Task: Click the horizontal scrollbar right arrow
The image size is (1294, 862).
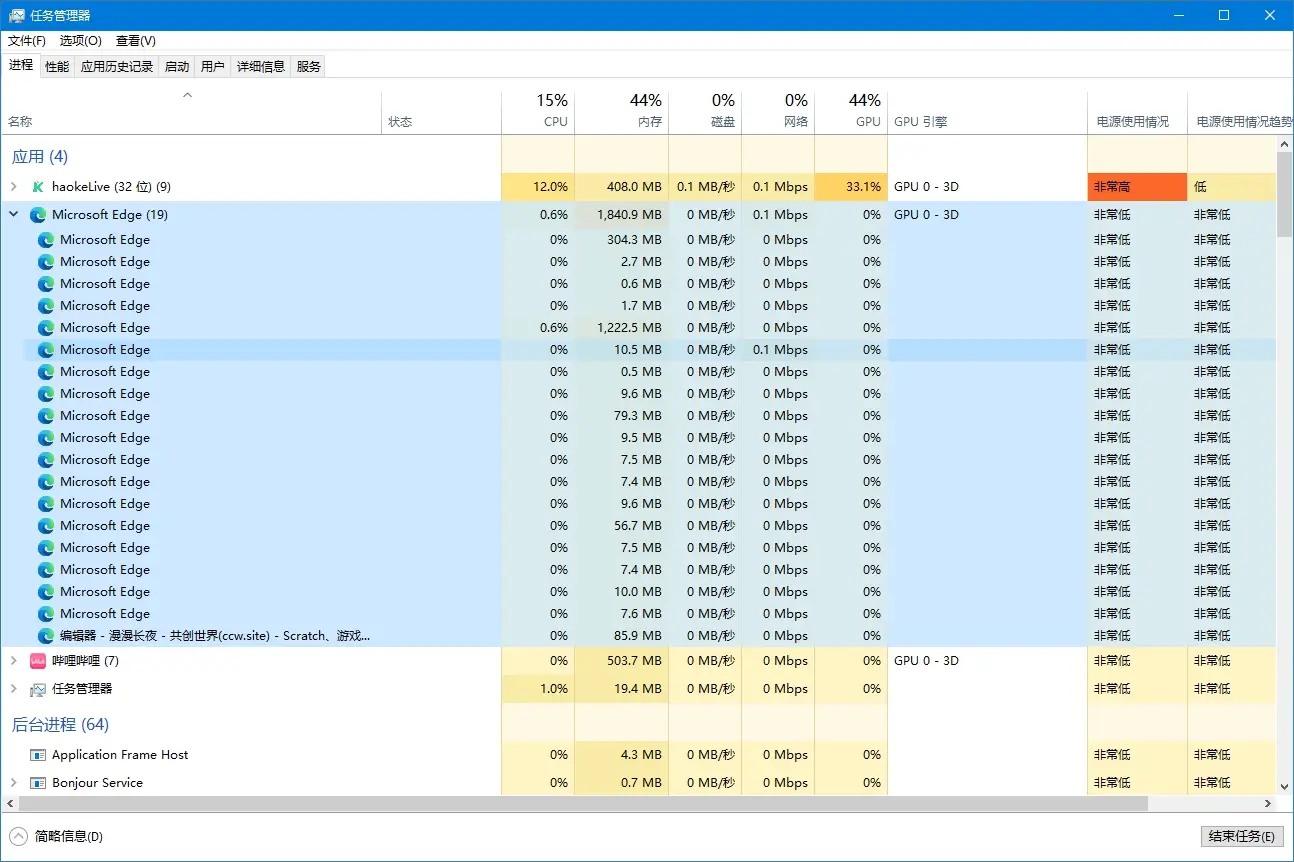Action: 1269,804
